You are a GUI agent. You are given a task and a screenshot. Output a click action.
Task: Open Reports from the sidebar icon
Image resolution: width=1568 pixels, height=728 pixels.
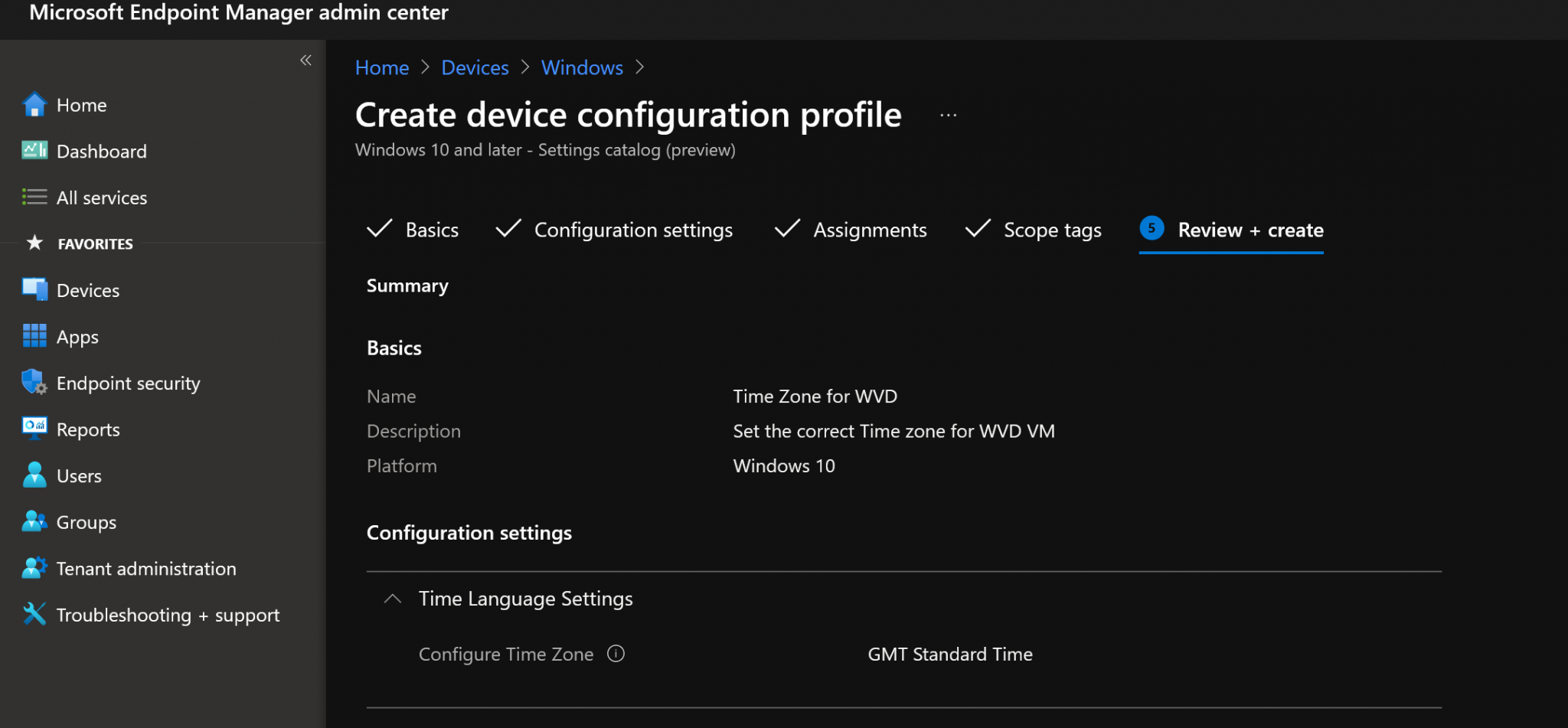(x=34, y=429)
